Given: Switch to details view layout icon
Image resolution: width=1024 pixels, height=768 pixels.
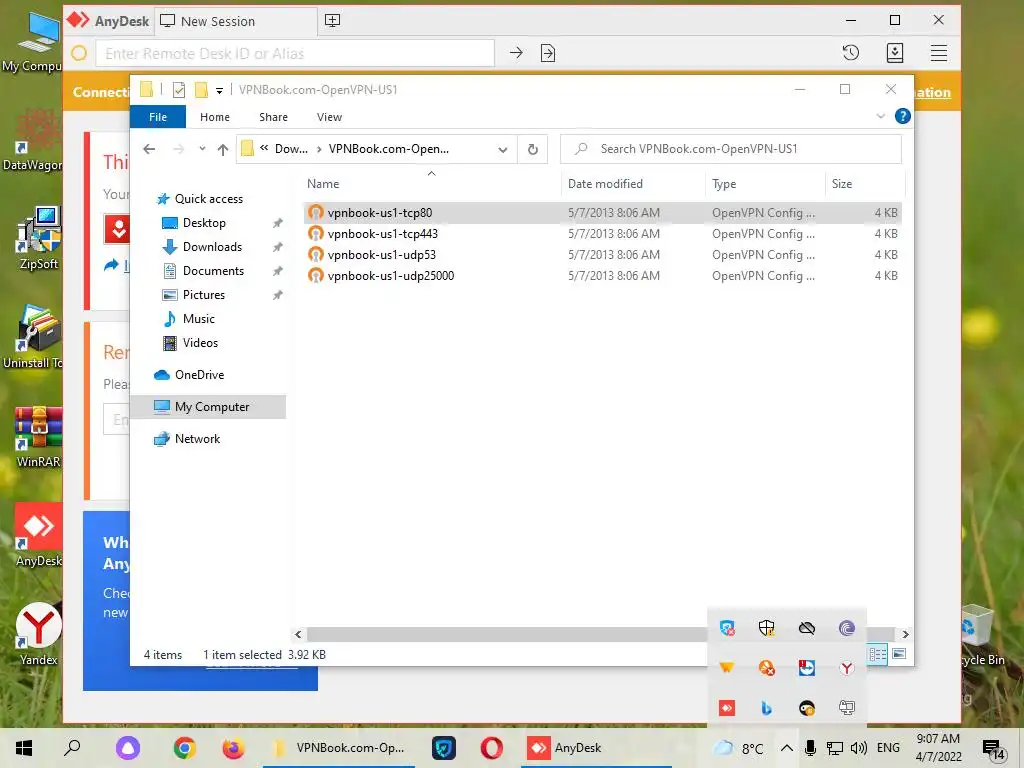Looking at the screenshot, I should [878, 654].
